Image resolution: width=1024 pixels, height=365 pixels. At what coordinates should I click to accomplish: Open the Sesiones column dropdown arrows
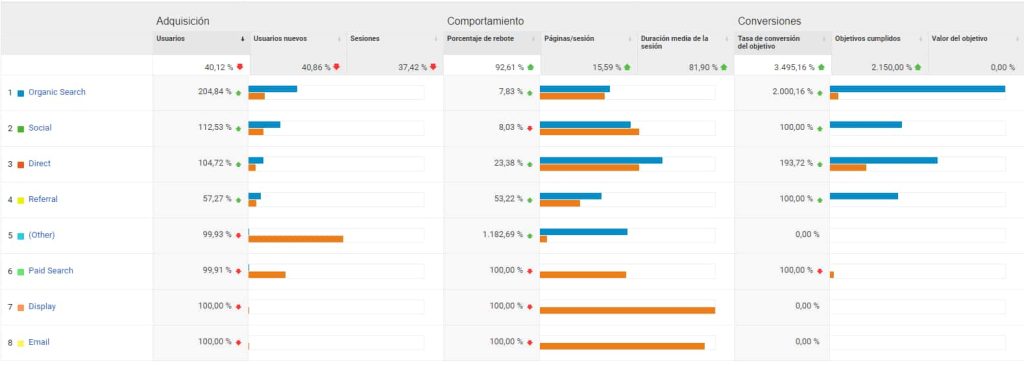click(x=436, y=40)
